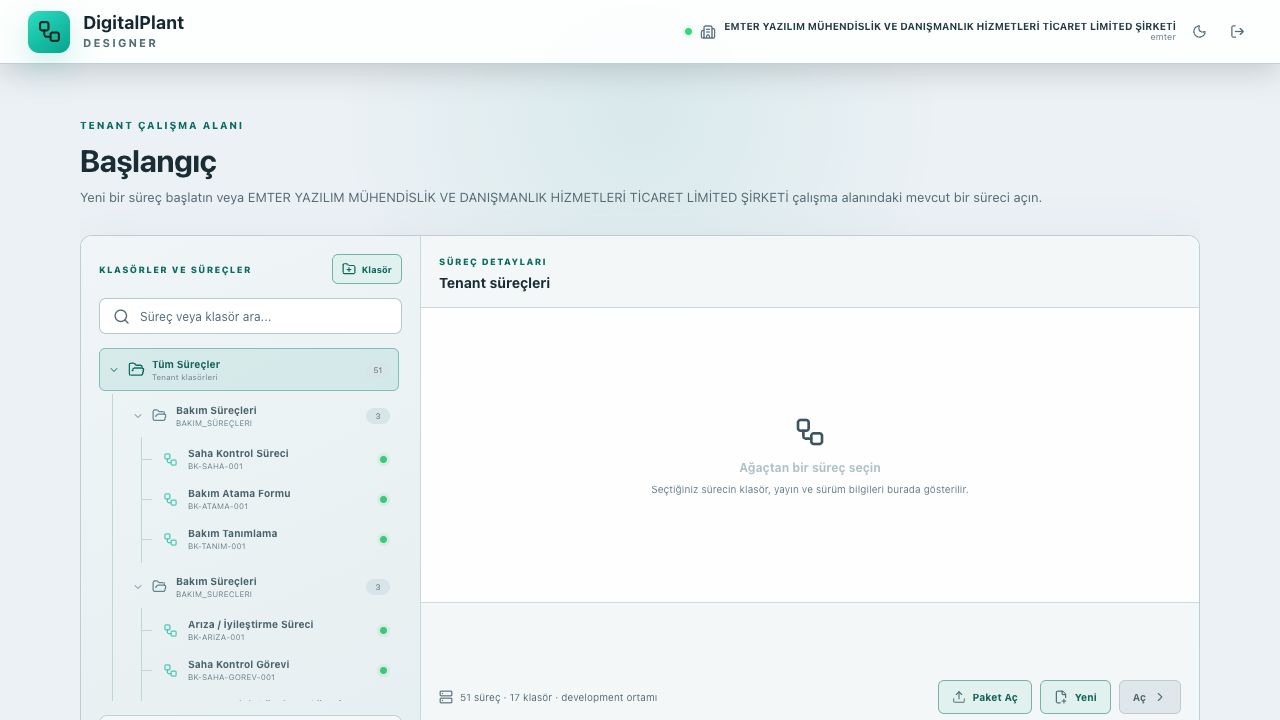Click the 51 count badge on Tüm Süreçler
Viewport: 1280px width, 720px height.
pyautogui.click(x=378, y=370)
